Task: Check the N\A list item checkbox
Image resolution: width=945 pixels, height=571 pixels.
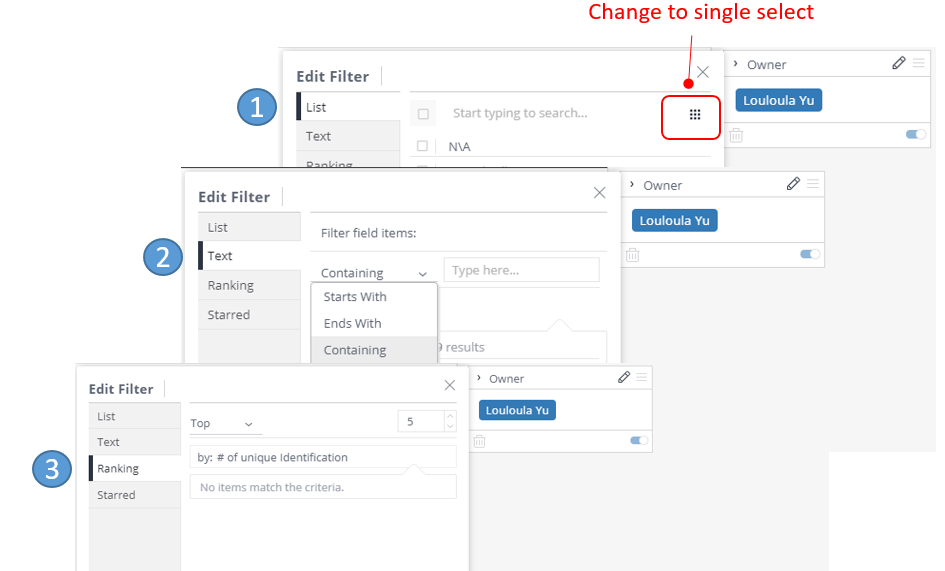Action: point(422,146)
